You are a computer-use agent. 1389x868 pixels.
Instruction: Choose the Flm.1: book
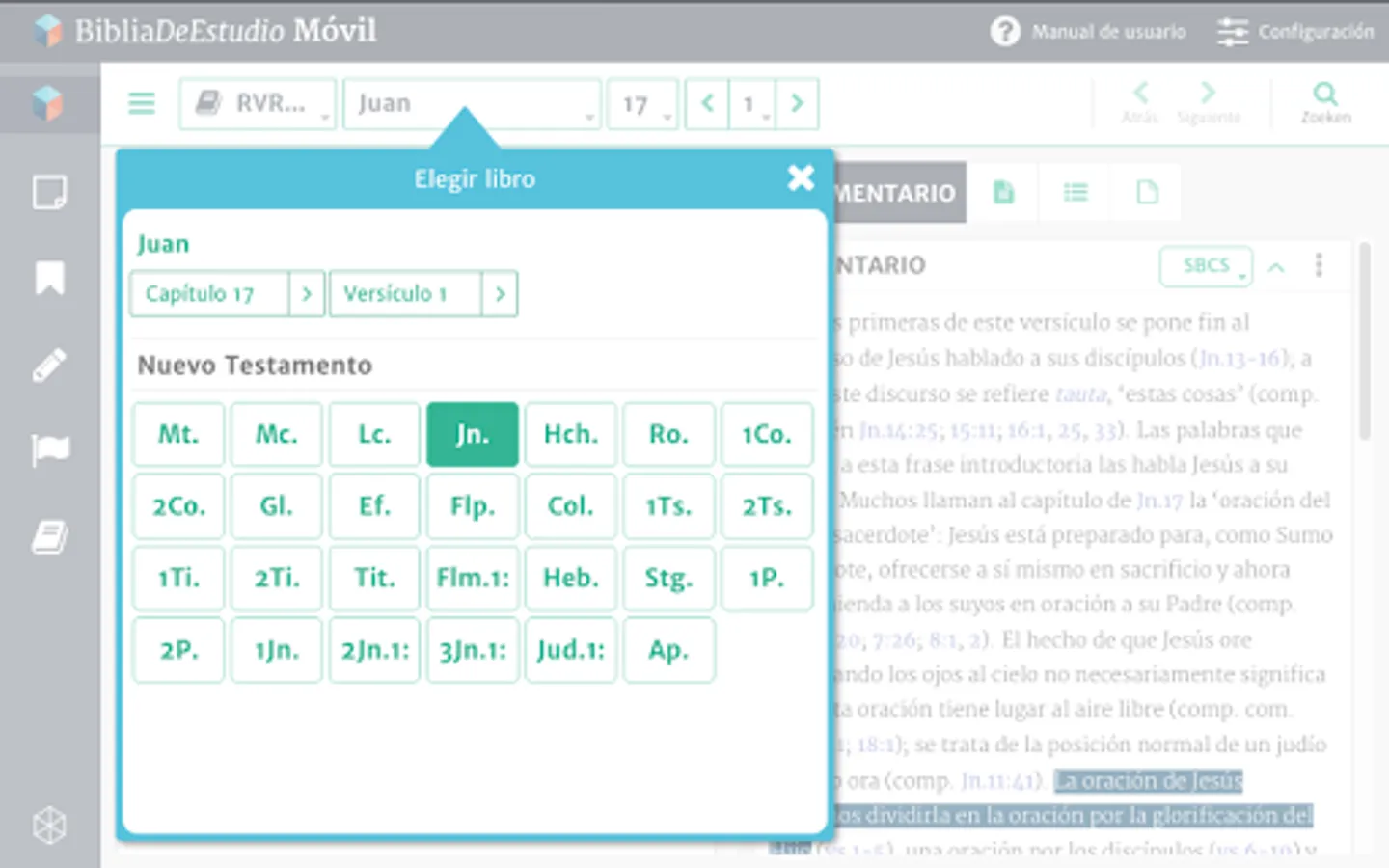pyautogui.click(x=473, y=578)
